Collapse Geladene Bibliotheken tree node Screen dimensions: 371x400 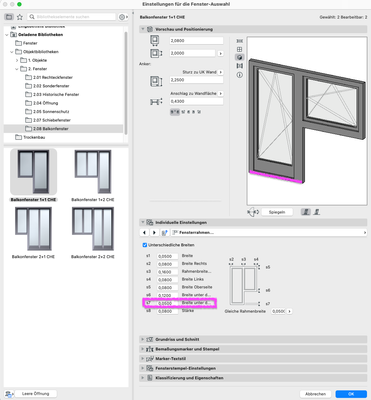click(7, 35)
